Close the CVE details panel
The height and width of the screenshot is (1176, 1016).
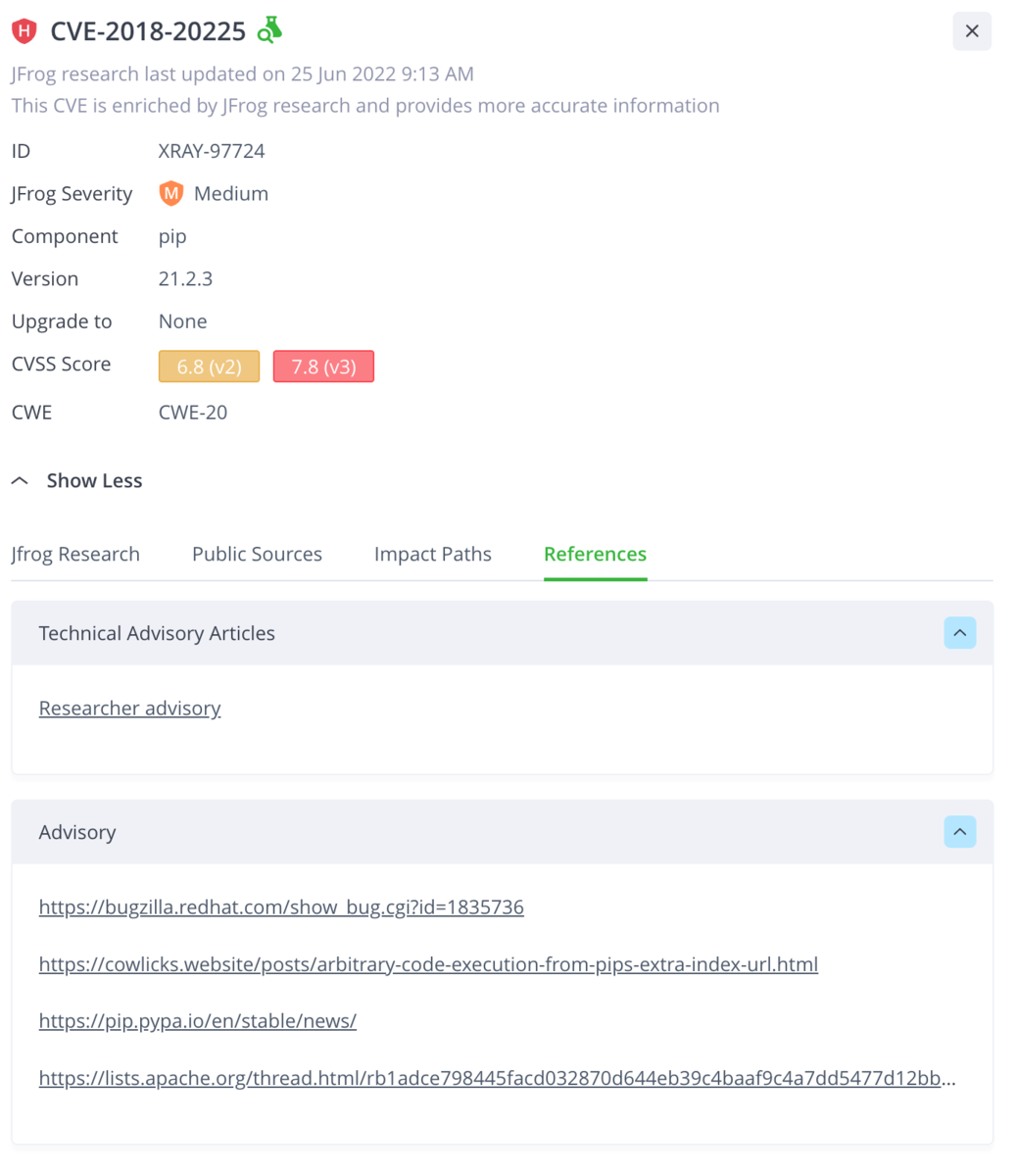(972, 31)
